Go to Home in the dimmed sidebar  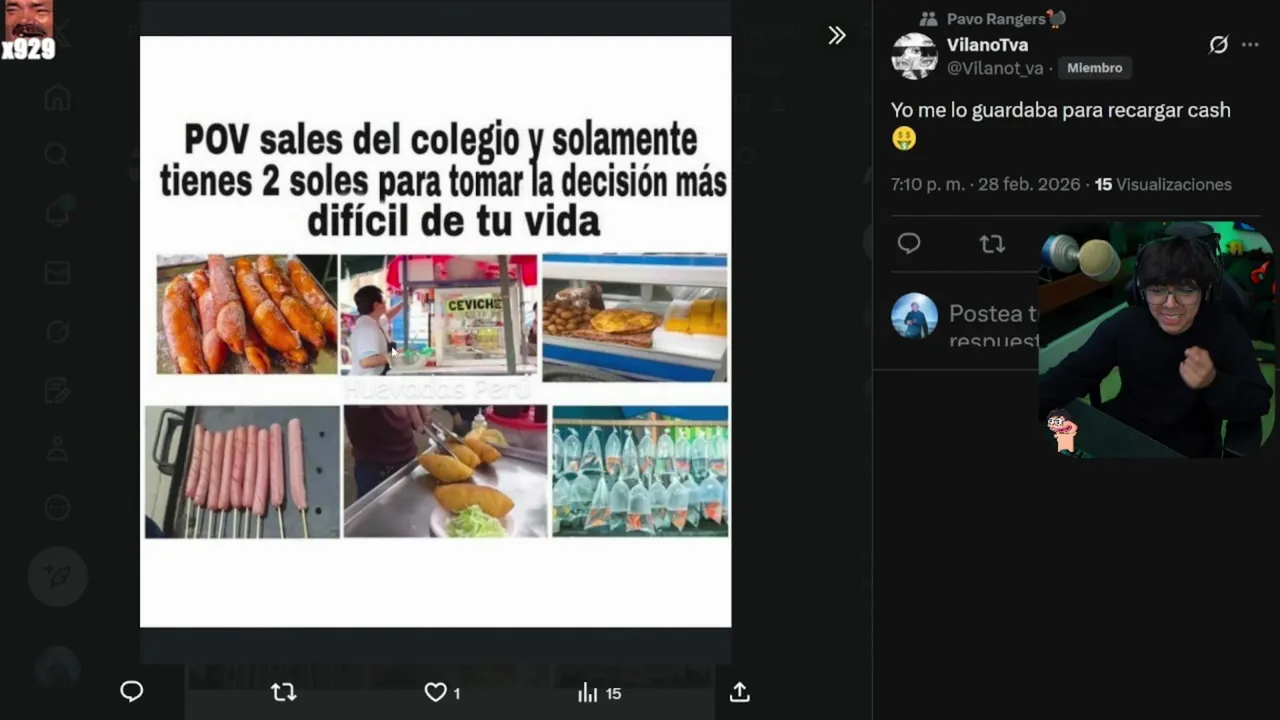[57, 98]
